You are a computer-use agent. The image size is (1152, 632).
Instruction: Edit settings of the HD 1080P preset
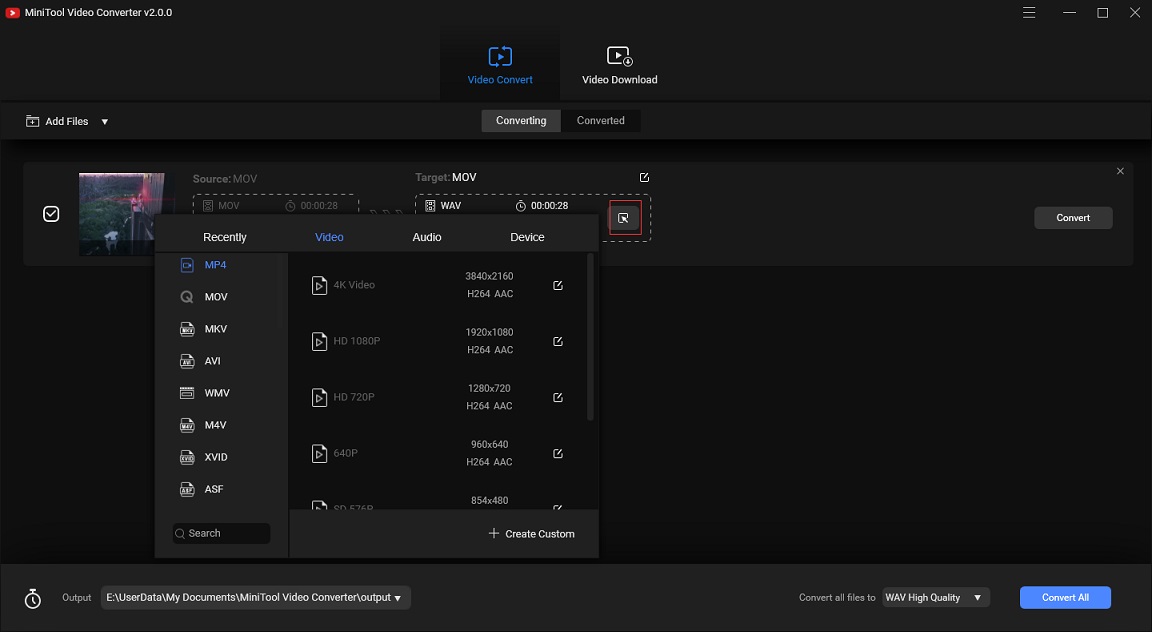point(558,341)
